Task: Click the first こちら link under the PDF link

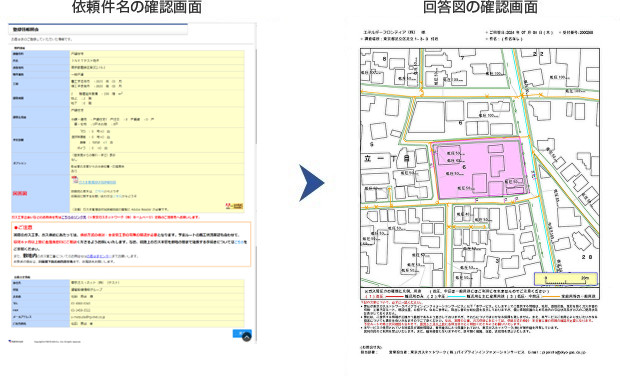Action: point(99,191)
